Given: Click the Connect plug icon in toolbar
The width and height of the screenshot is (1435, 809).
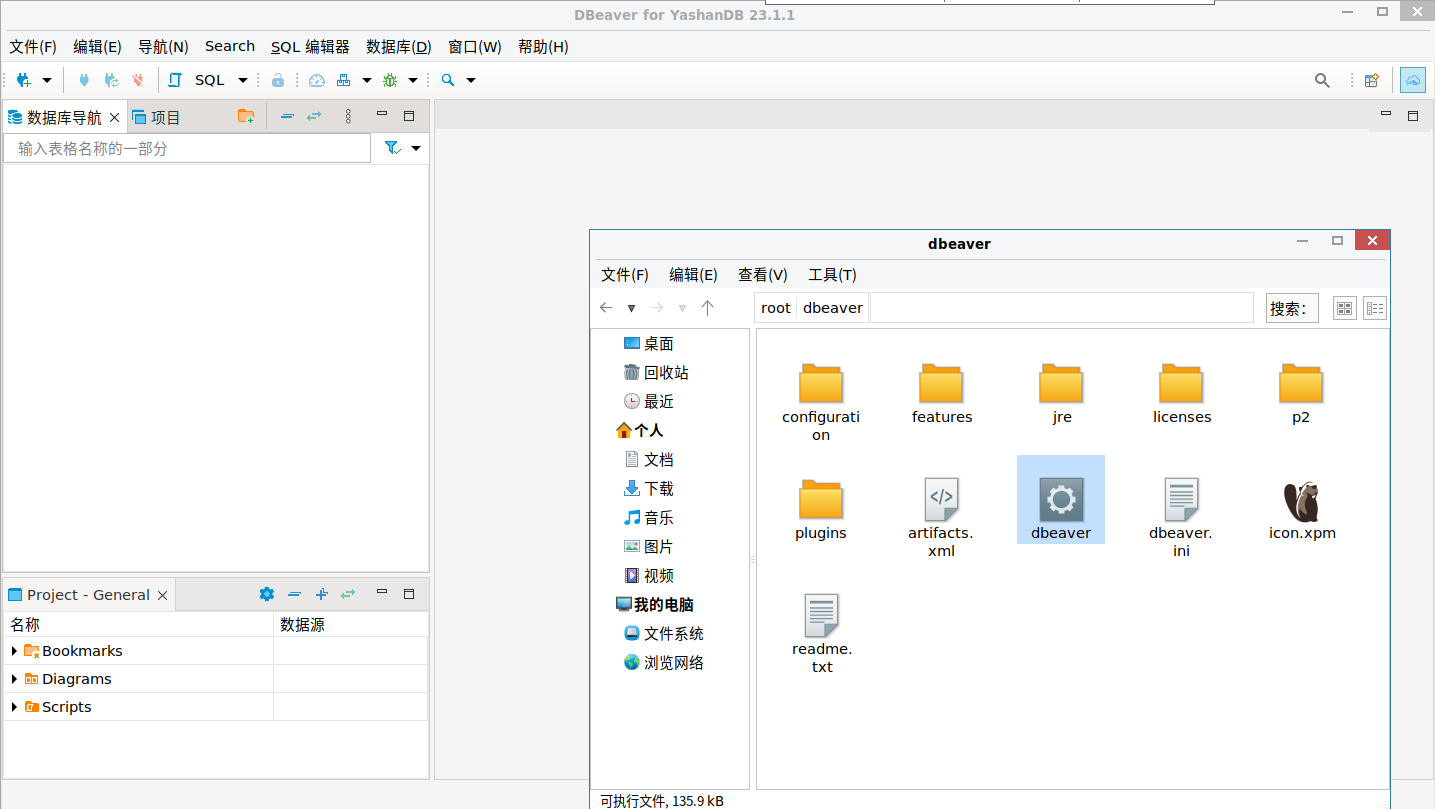Looking at the screenshot, I should tap(84, 80).
